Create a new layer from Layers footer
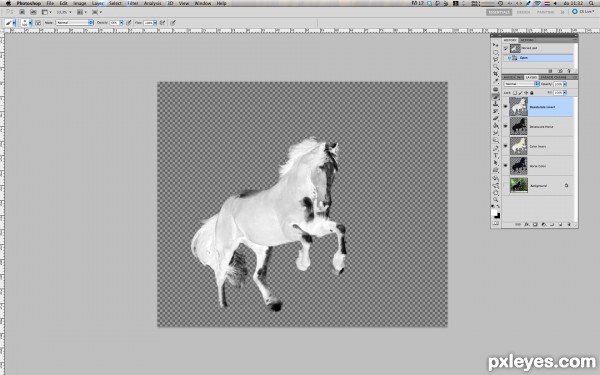Image resolution: width=600 pixels, height=375 pixels. [560, 225]
